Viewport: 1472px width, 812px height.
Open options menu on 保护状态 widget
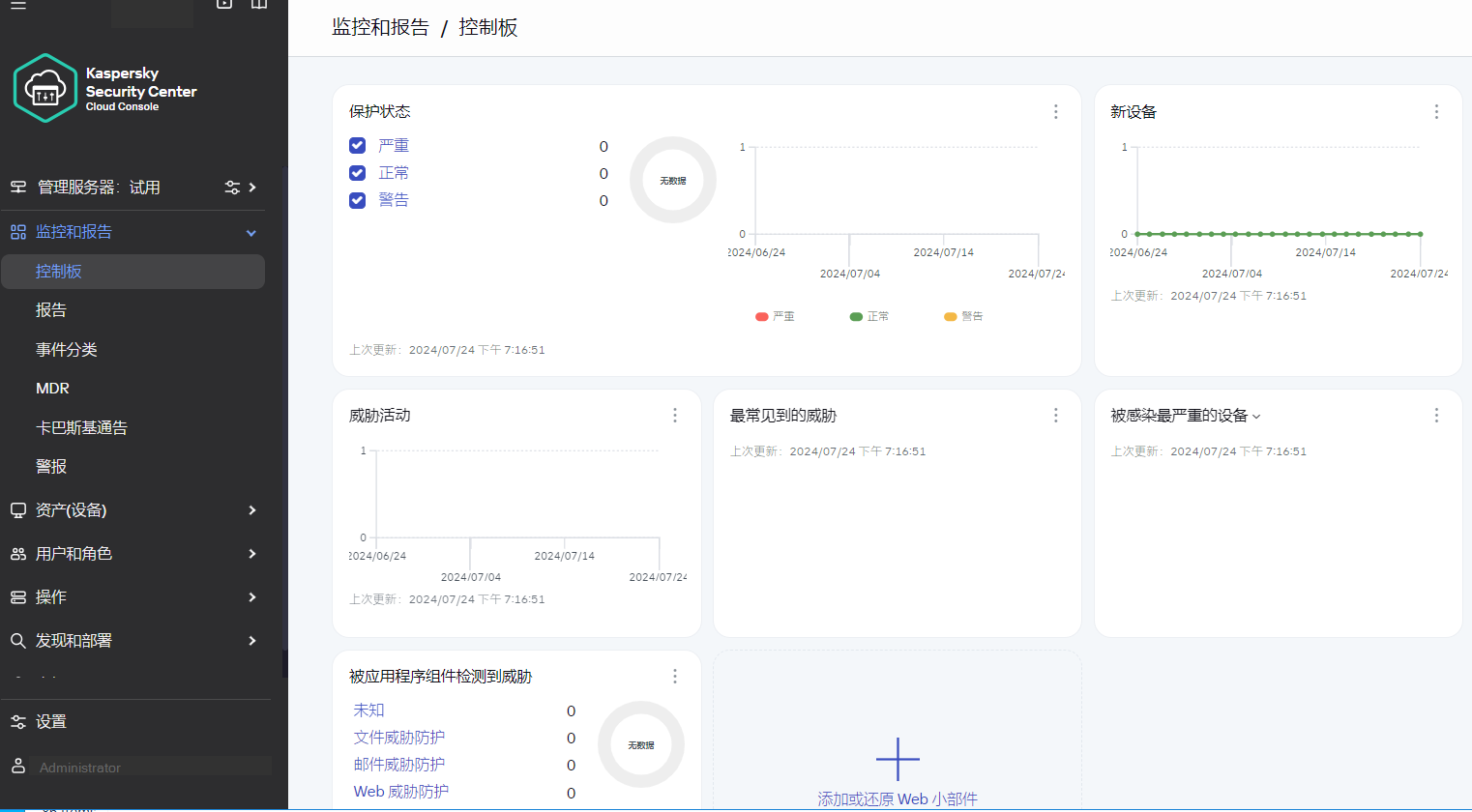tap(1055, 111)
